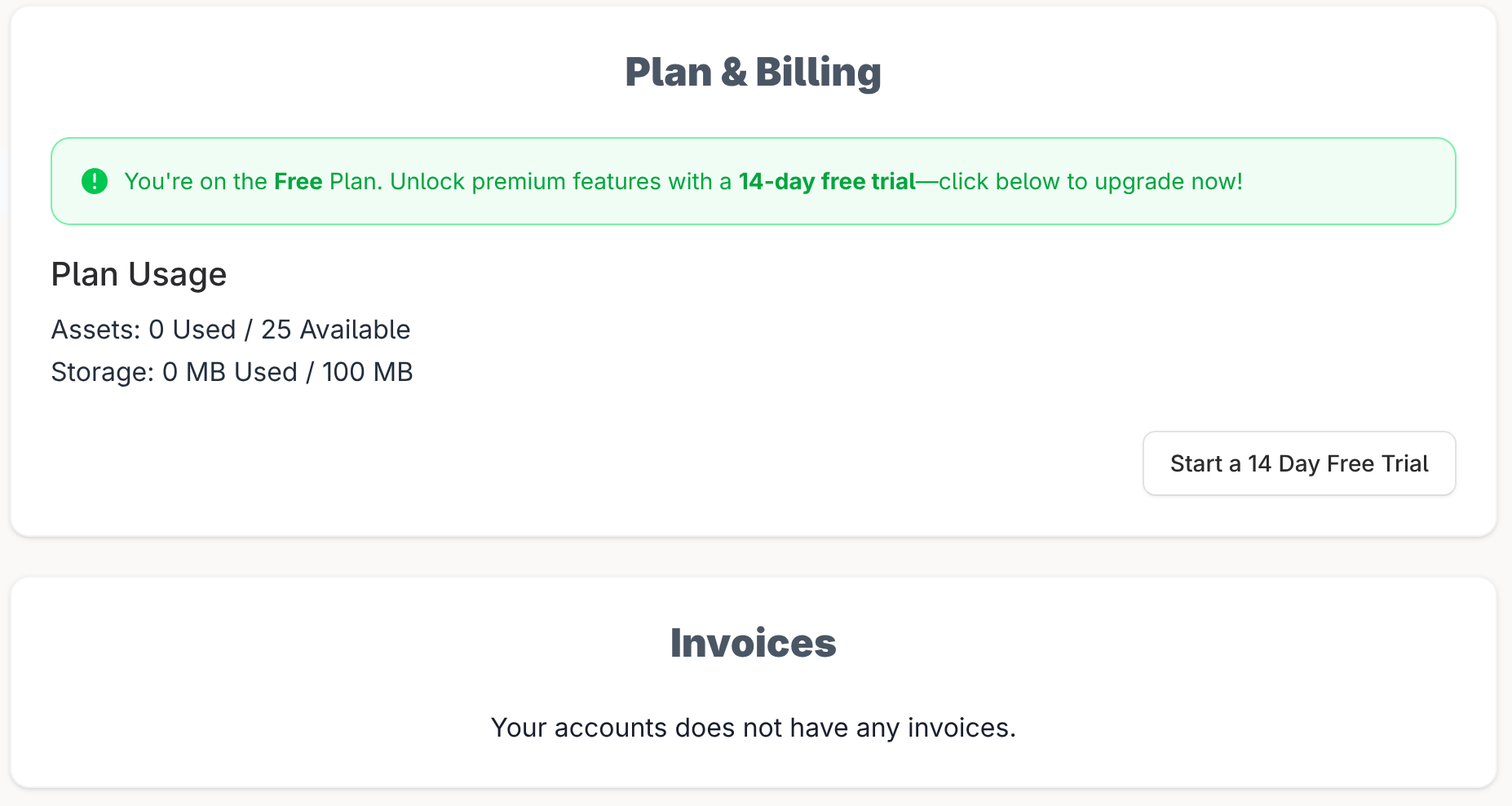Click the "100 MB" storage limit
This screenshot has height=806, width=1512.
click(x=367, y=372)
